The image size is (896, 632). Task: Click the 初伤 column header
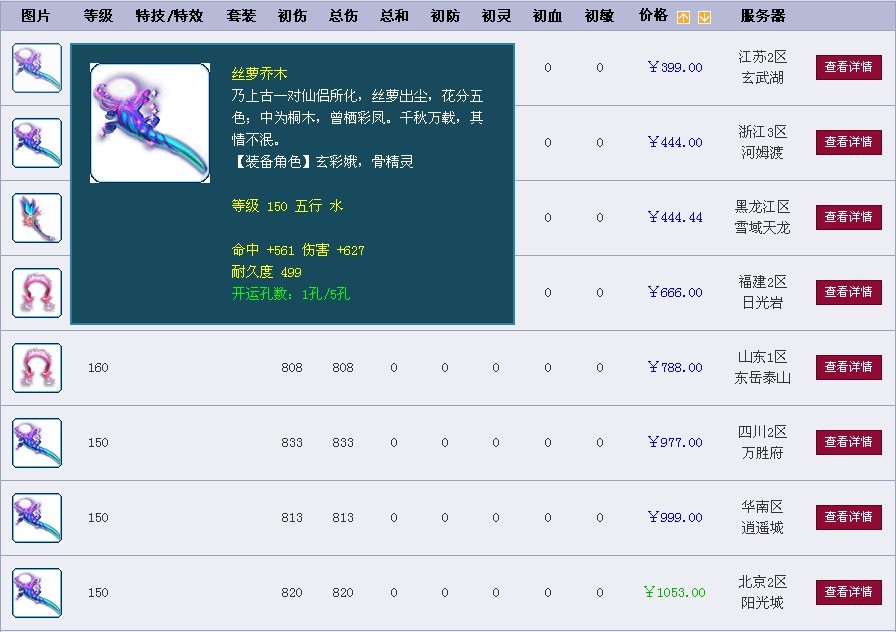point(292,16)
